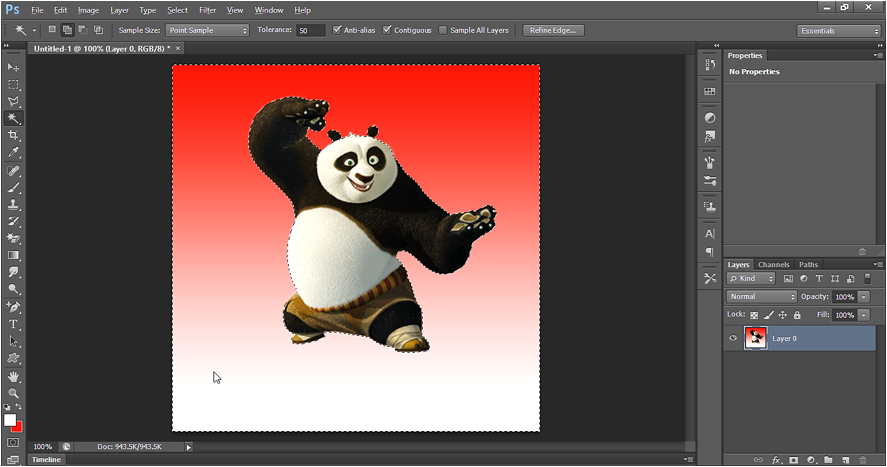
Task: Select the Polygonal Lasso tool
Action: [13, 102]
